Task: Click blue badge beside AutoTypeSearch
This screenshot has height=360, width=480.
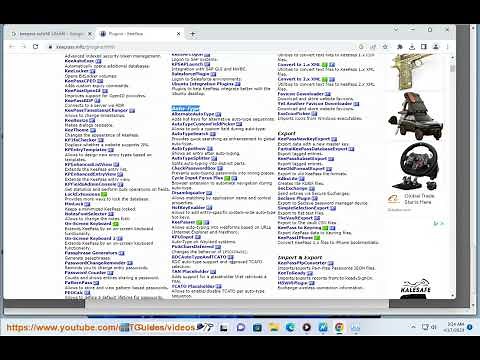Action: pyautogui.click(x=212, y=134)
